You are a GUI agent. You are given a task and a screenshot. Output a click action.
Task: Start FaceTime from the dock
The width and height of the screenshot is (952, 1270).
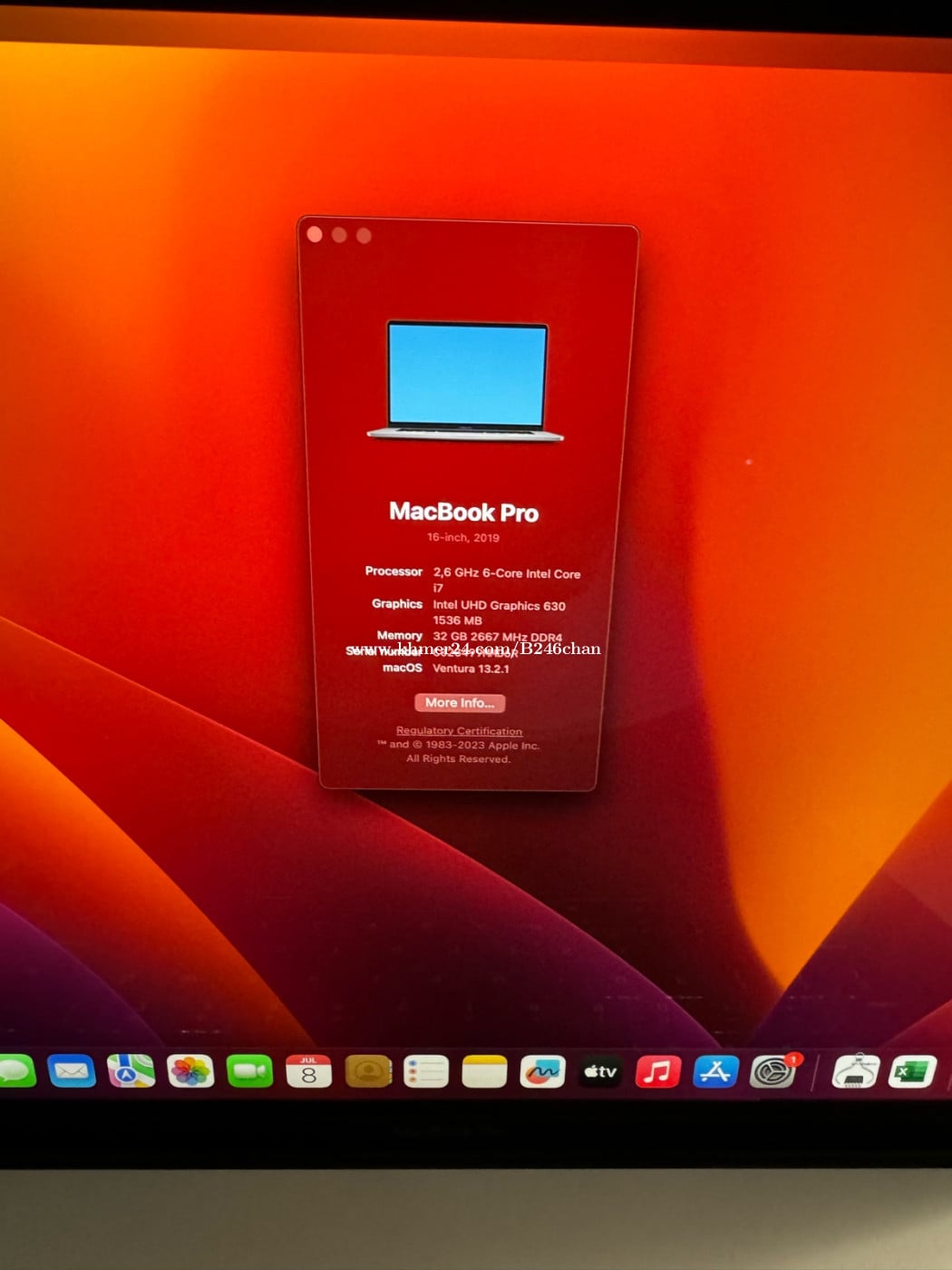coord(249,1071)
